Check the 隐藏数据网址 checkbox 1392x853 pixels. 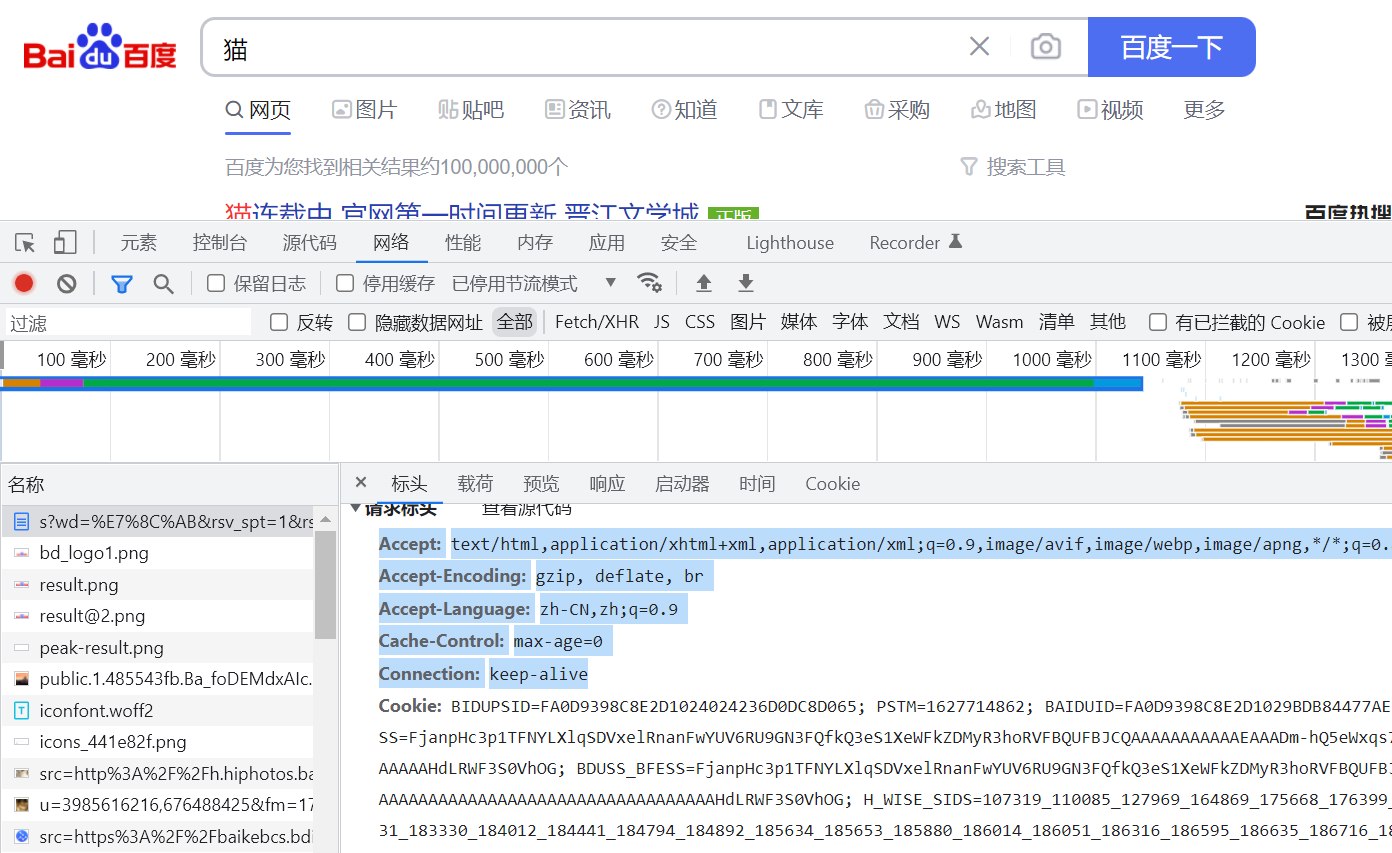click(x=357, y=322)
